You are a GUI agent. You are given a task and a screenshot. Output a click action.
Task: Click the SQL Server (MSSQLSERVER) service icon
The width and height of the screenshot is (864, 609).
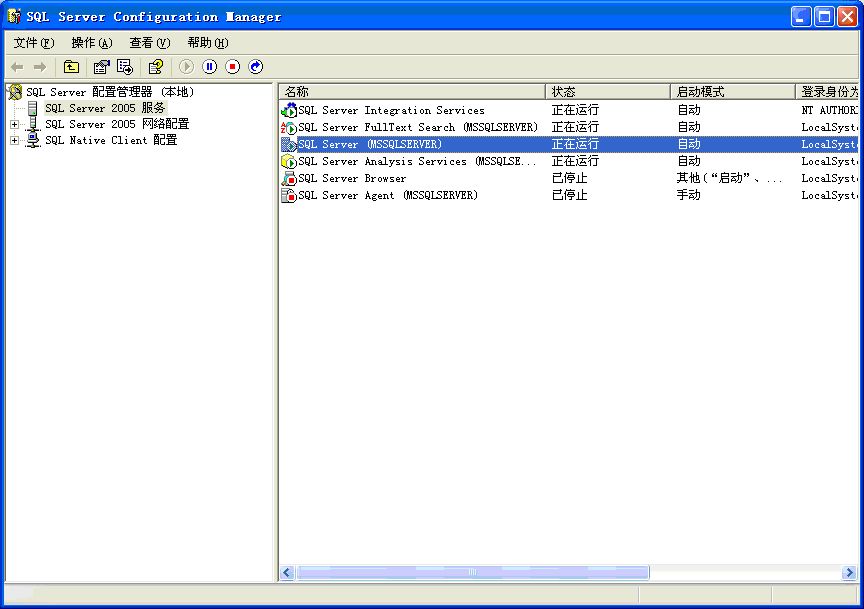[x=289, y=144]
